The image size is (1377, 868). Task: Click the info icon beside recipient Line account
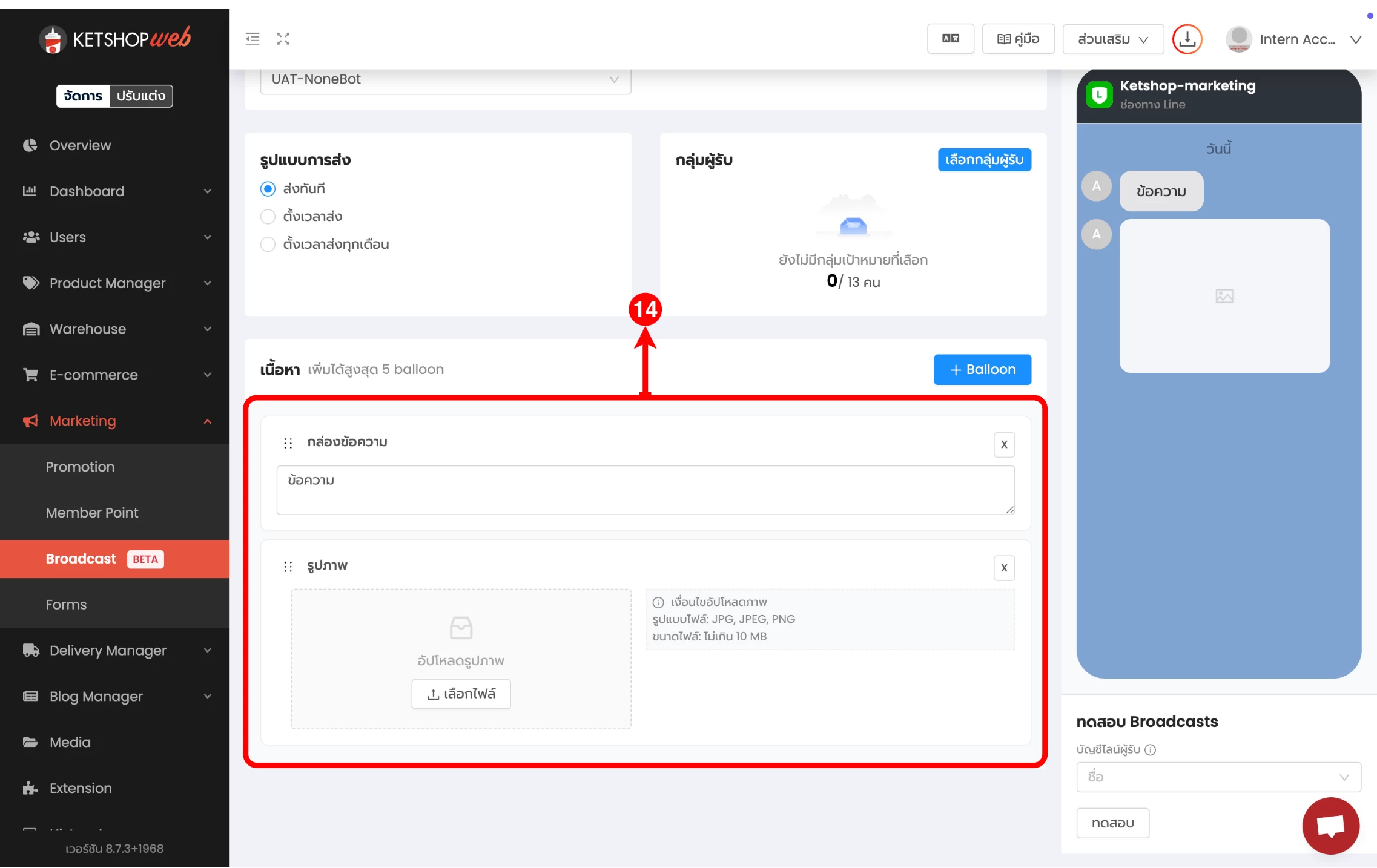[1151, 749]
